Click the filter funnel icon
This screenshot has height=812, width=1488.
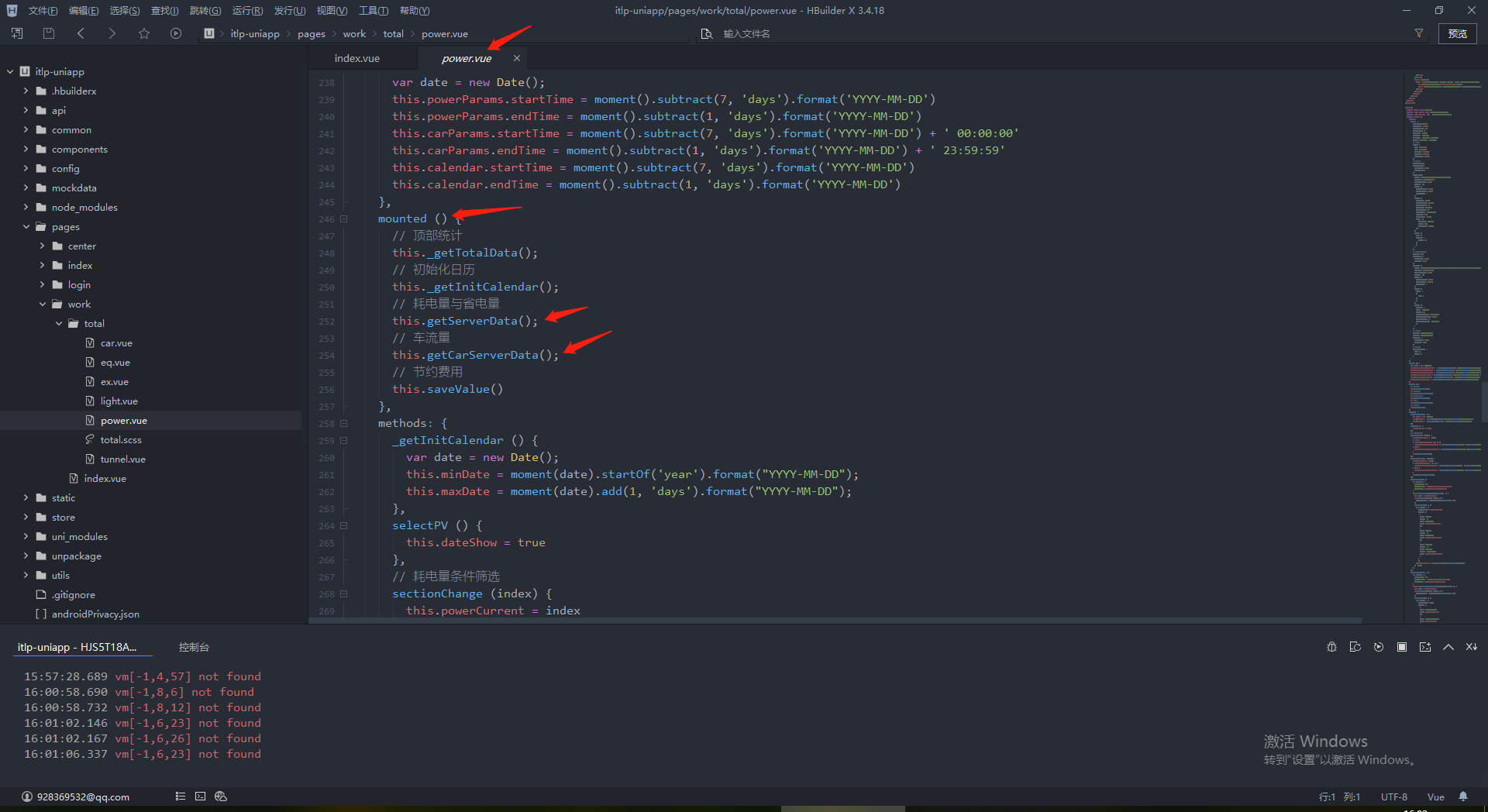(x=1419, y=33)
